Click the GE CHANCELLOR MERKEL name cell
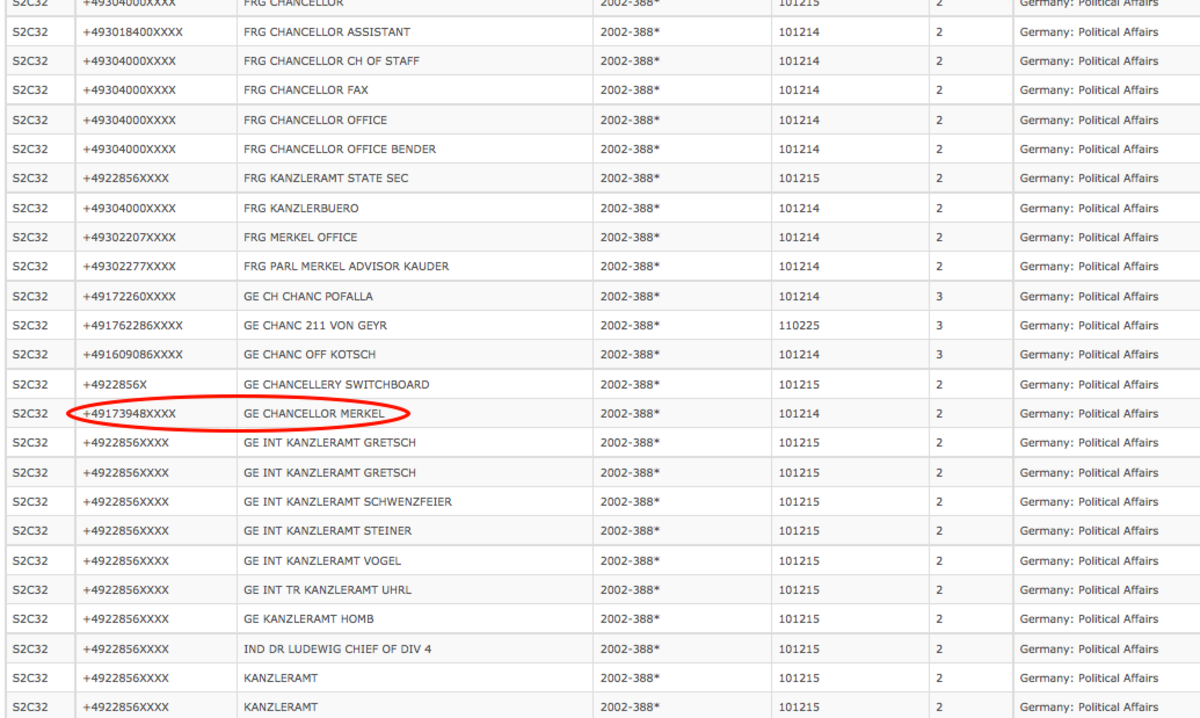 [x=314, y=414]
